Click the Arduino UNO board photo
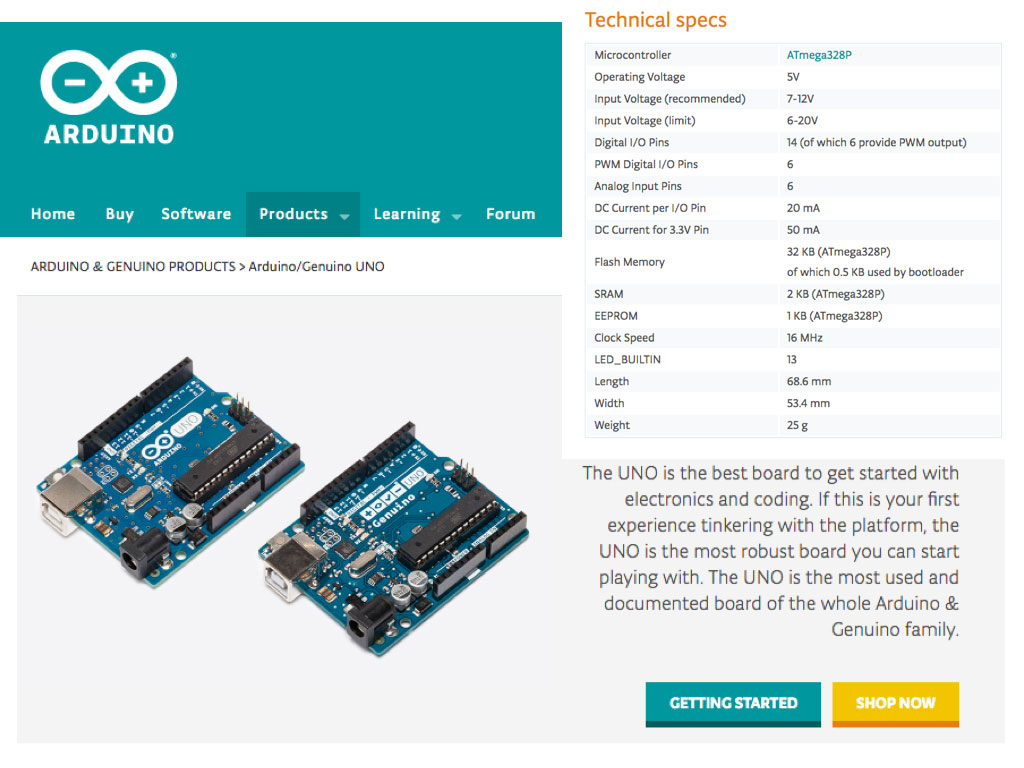The height and width of the screenshot is (768, 1024). pos(170,472)
